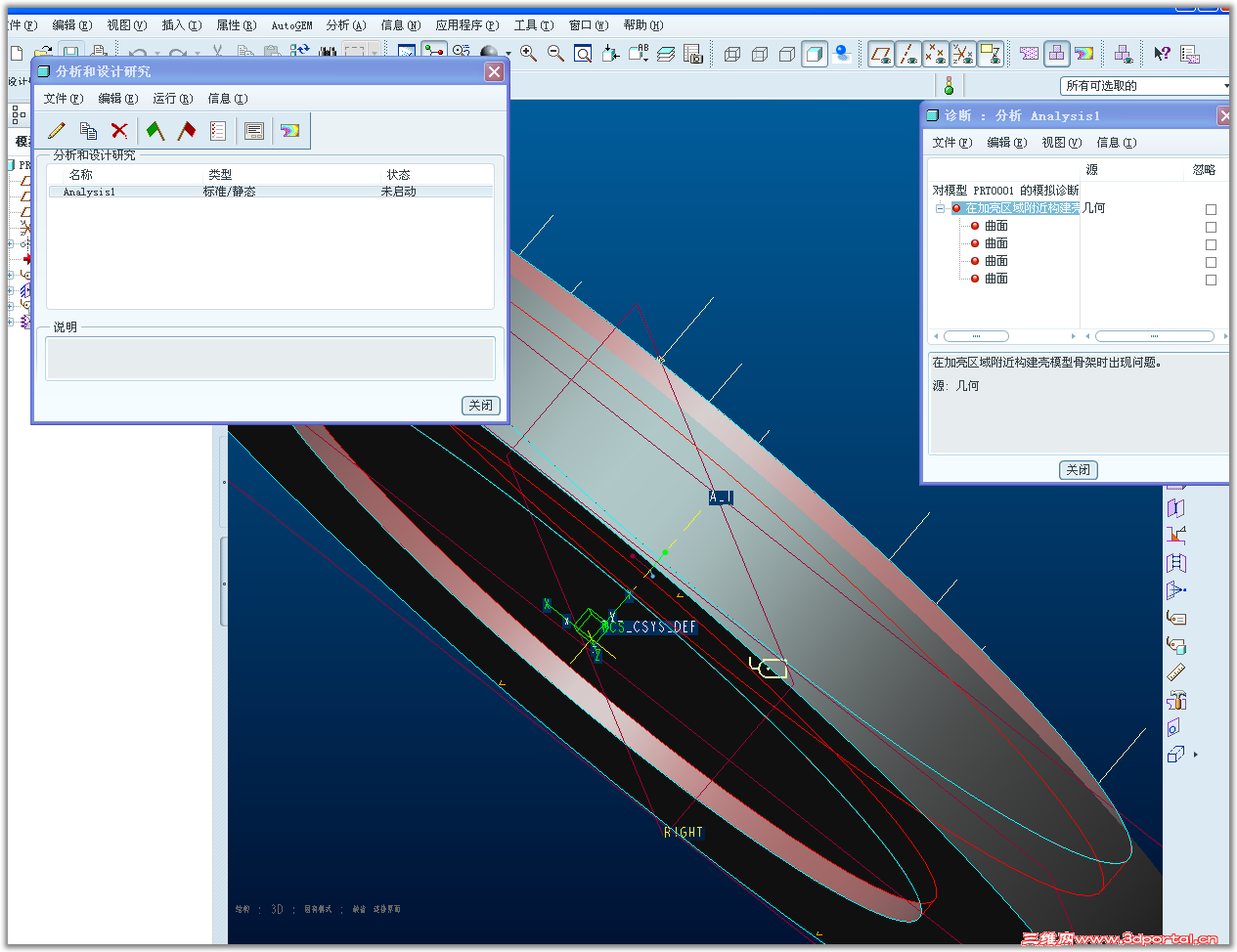Image resolution: width=1237 pixels, height=952 pixels.
Task: Open 视图(V) in the main menu bar
Action: [x=127, y=25]
